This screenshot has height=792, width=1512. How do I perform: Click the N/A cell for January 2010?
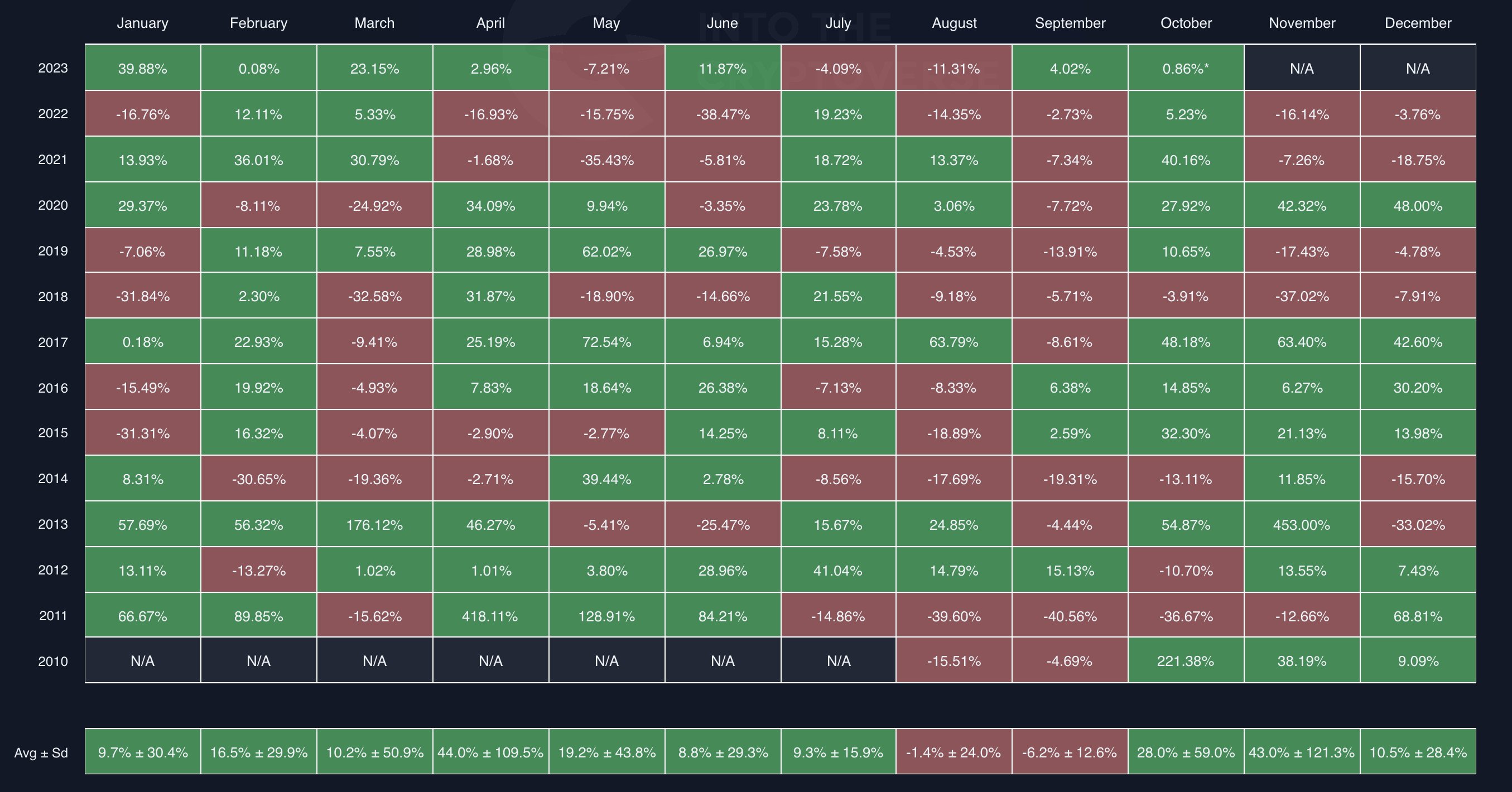point(143,661)
